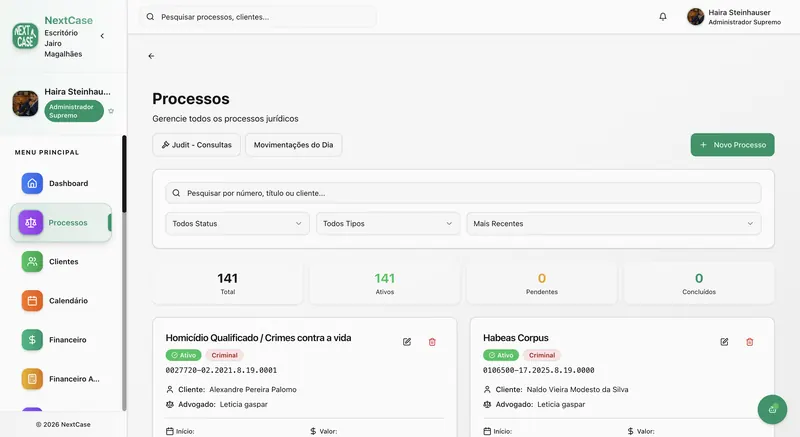
Task: Open Dashboard from the main menu
Action: [61, 184]
